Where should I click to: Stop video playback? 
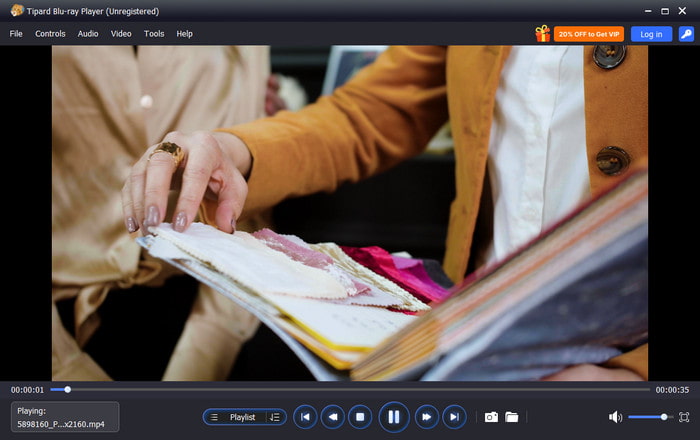[360, 417]
